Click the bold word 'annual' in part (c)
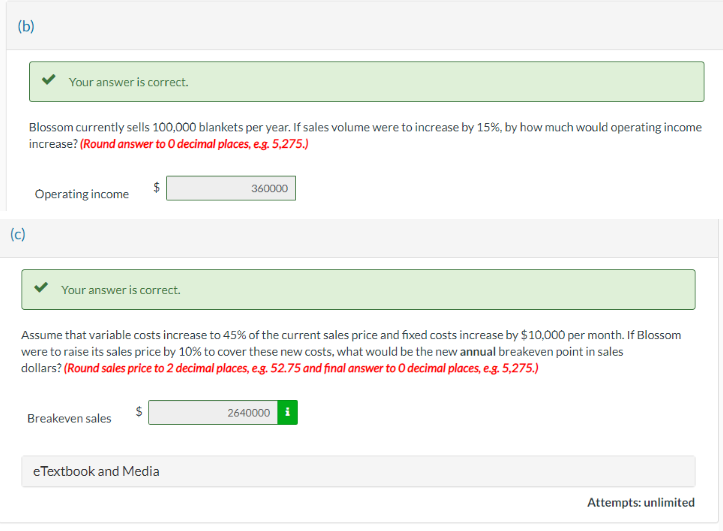 (477, 352)
